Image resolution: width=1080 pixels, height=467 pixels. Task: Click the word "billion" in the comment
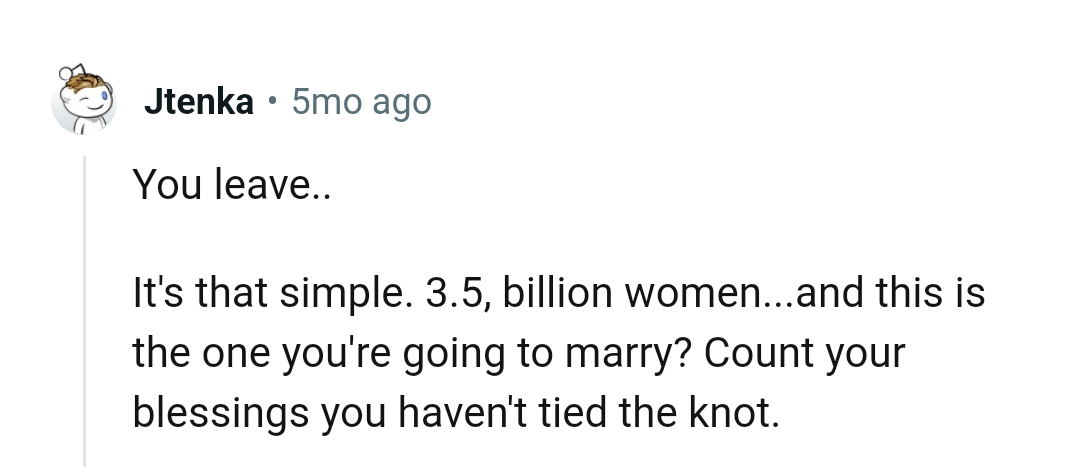(546, 296)
